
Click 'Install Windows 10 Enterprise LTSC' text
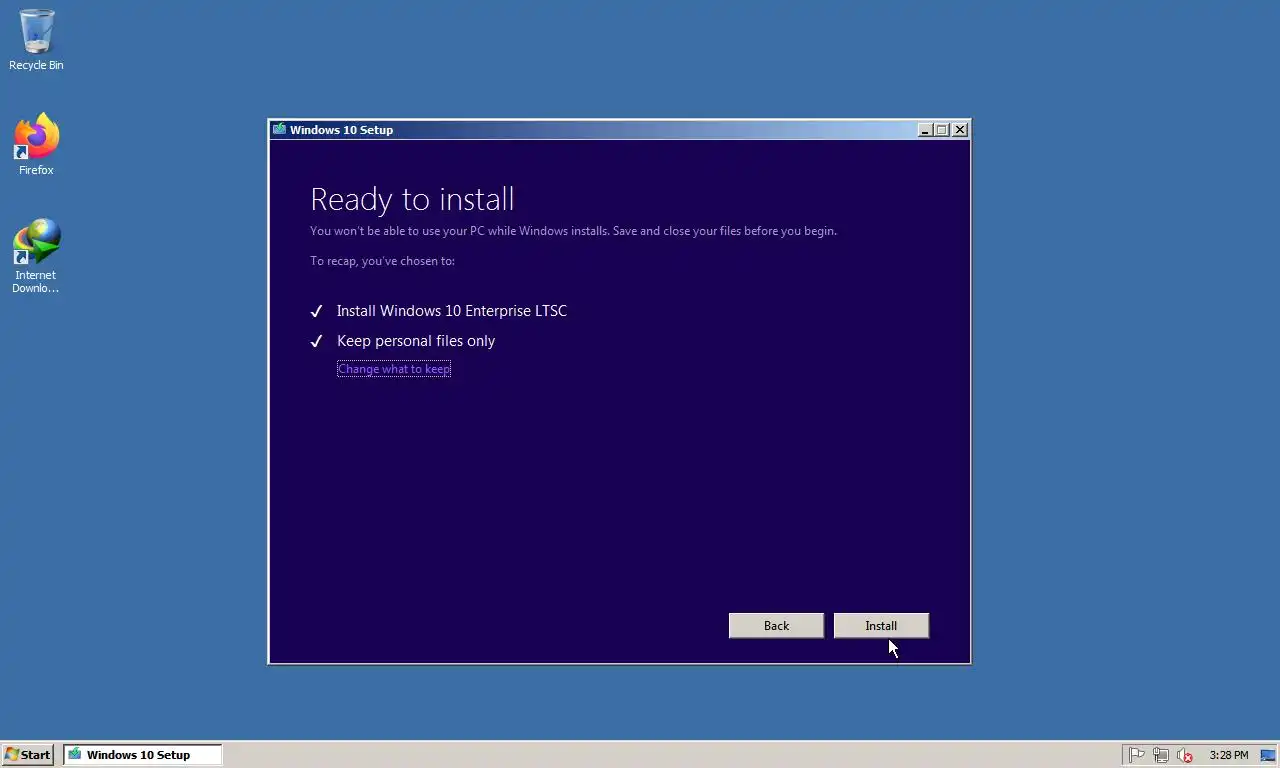coord(452,311)
